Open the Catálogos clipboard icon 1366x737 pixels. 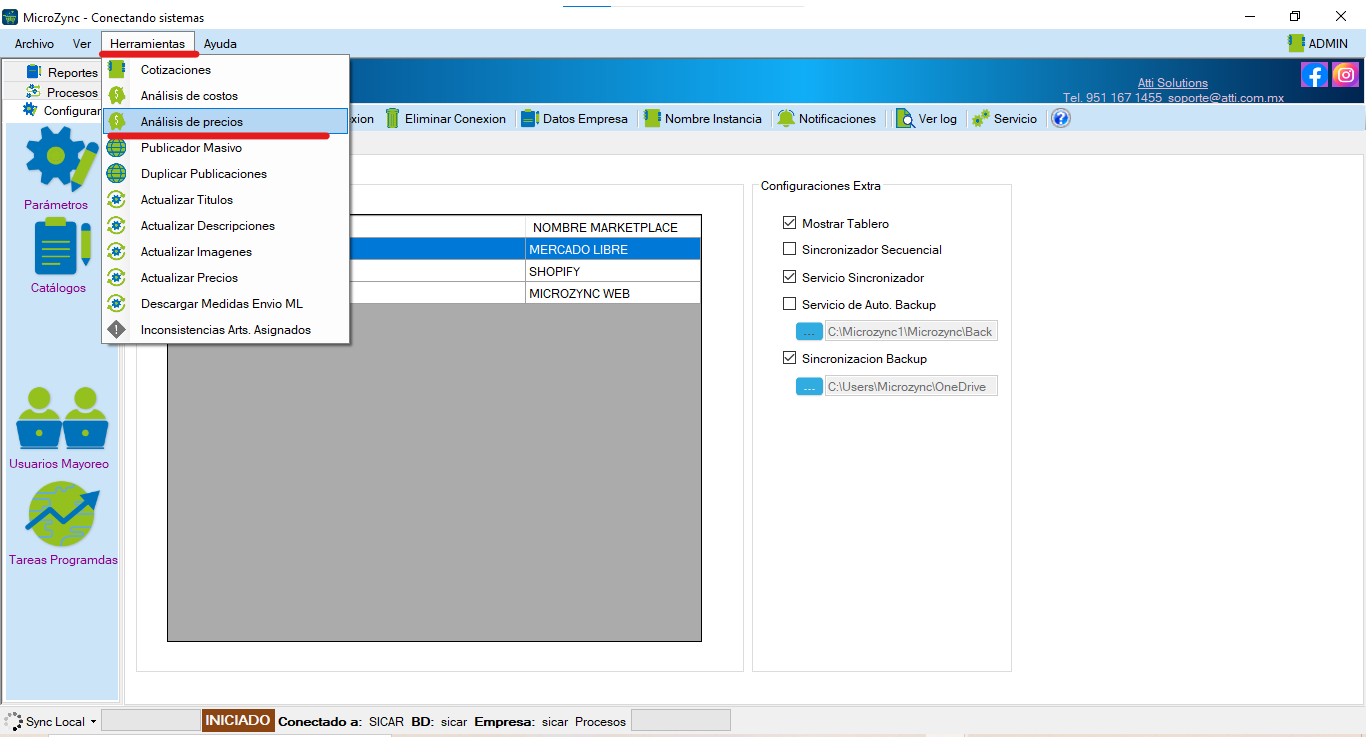(62, 246)
